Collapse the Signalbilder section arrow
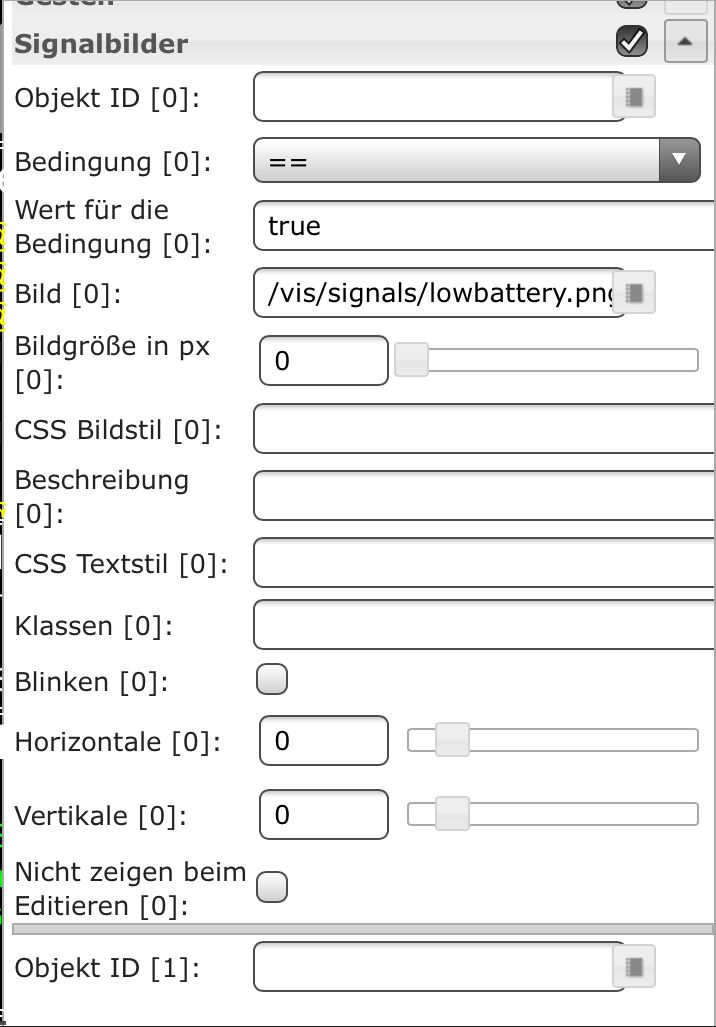This screenshot has width=716, height=1027. tap(685, 41)
